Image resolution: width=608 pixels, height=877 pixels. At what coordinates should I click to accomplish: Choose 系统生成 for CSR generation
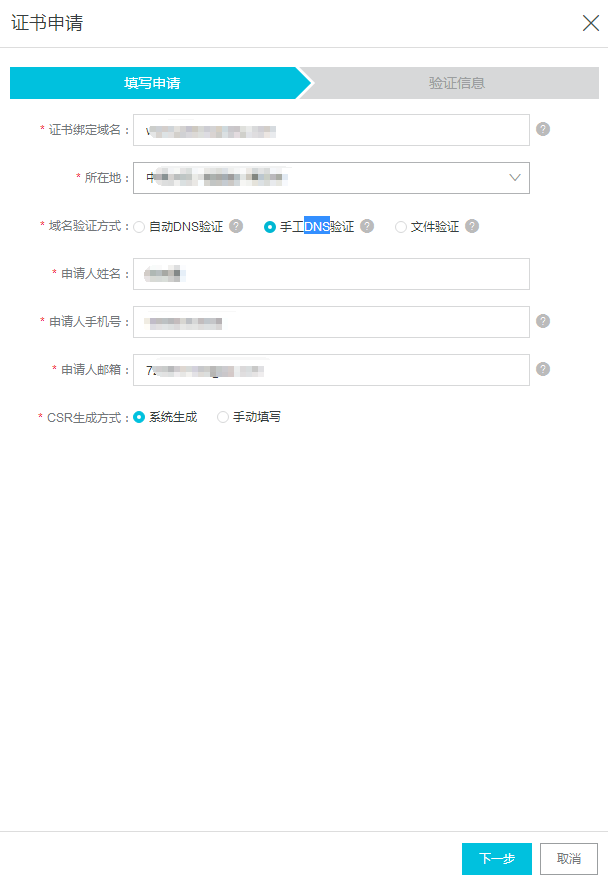(139, 417)
